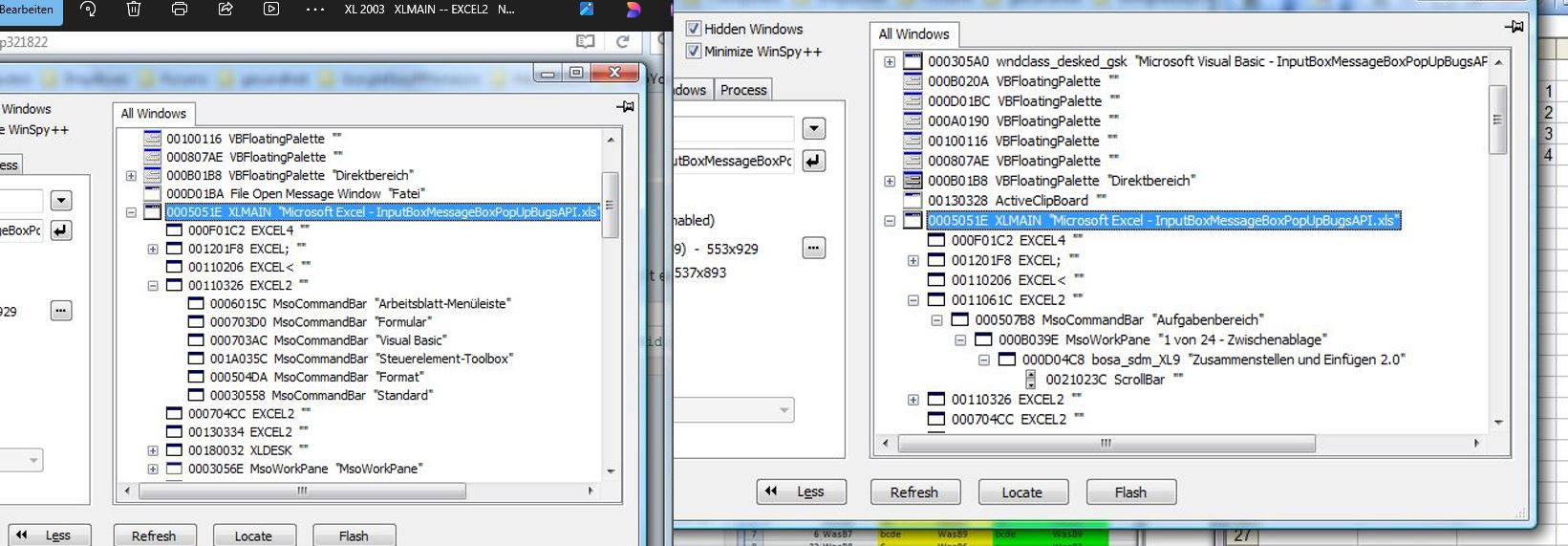Click icon beside XLDESK row
Screen dimensions: 1568x546
pyautogui.click(x=174, y=450)
